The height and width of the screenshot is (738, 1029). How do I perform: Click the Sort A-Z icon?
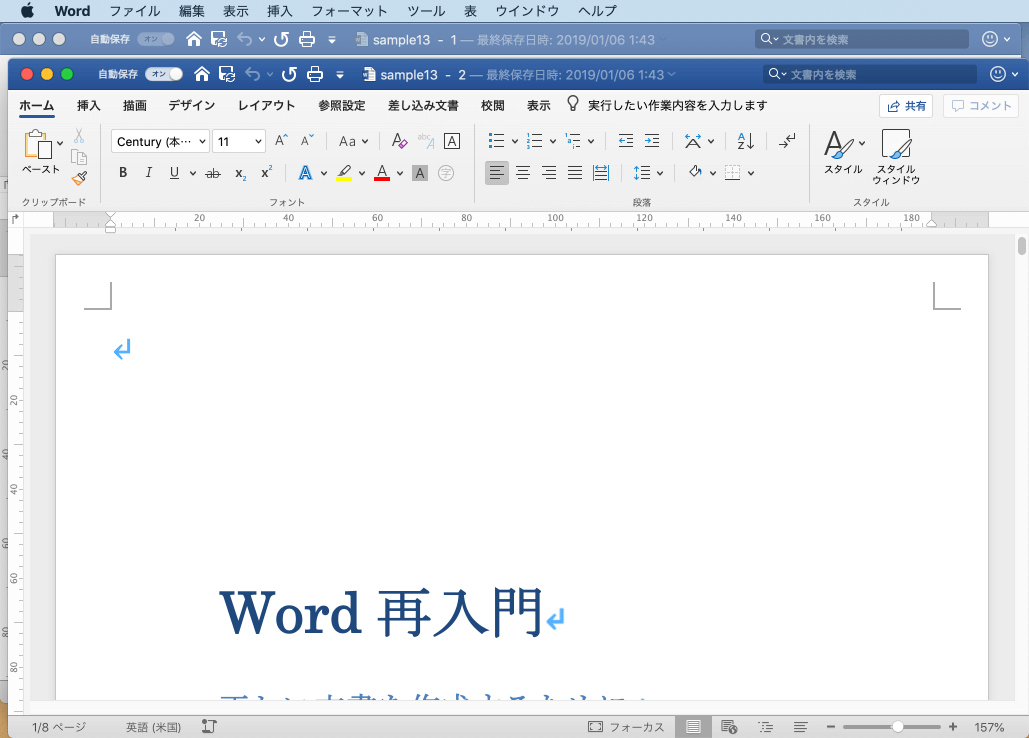(x=746, y=140)
